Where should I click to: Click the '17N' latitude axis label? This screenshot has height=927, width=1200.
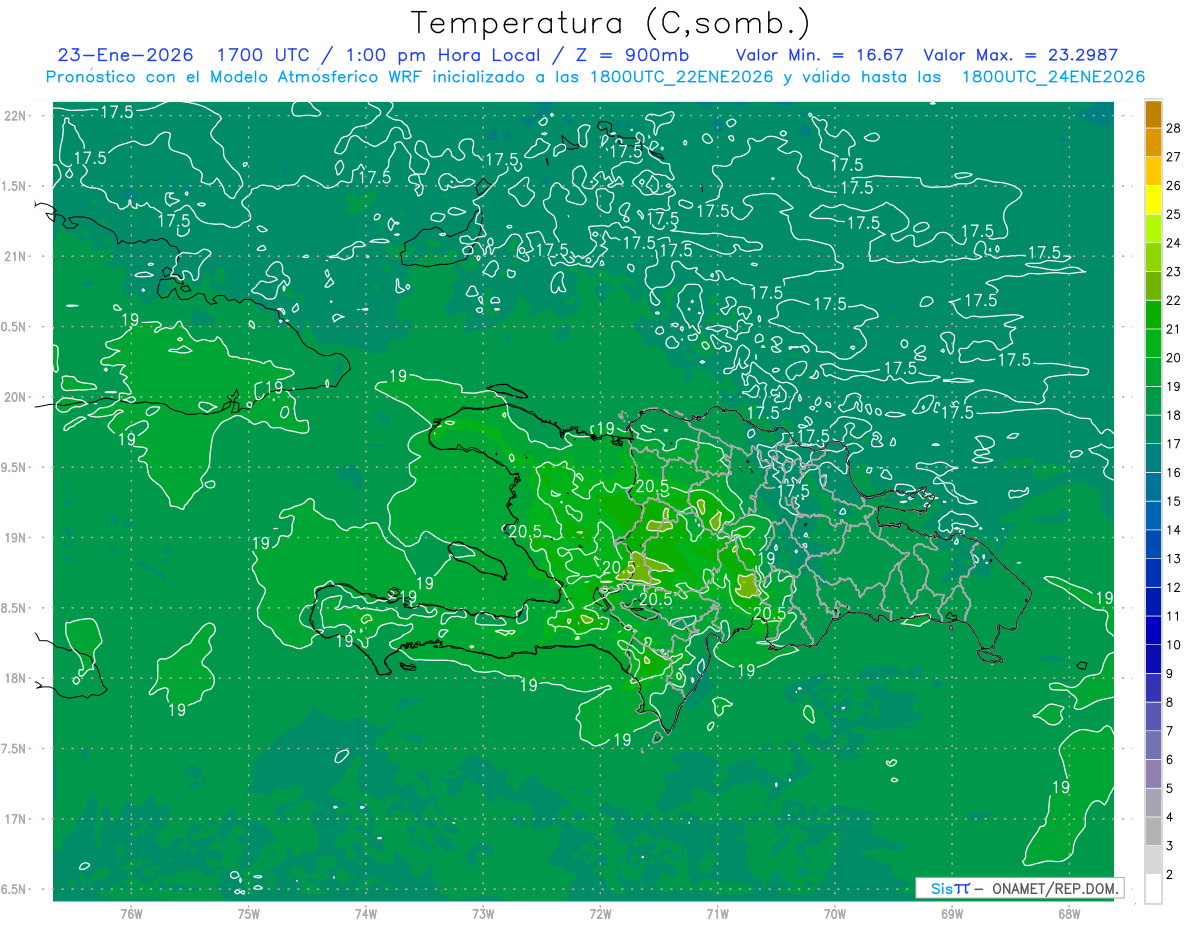click(x=17, y=819)
